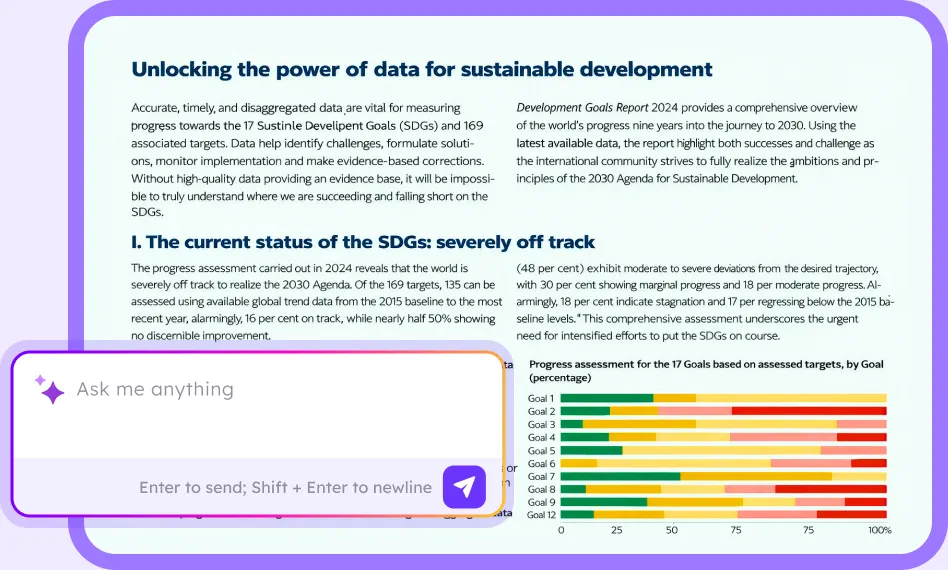Click the 0 tick label on the chart axis

(x=561, y=529)
